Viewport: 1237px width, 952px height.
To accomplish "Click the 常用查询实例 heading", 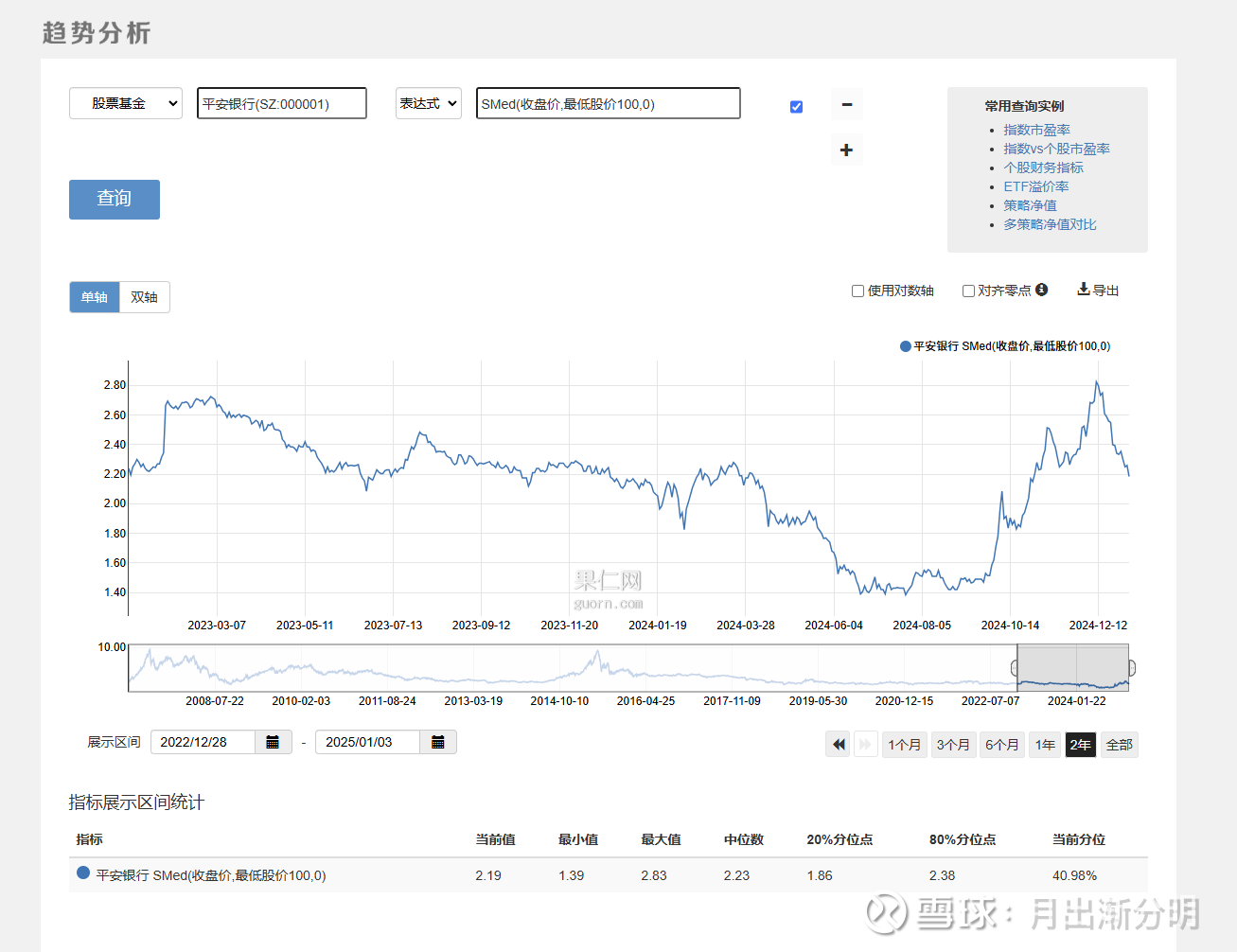I will click(x=1024, y=106).
